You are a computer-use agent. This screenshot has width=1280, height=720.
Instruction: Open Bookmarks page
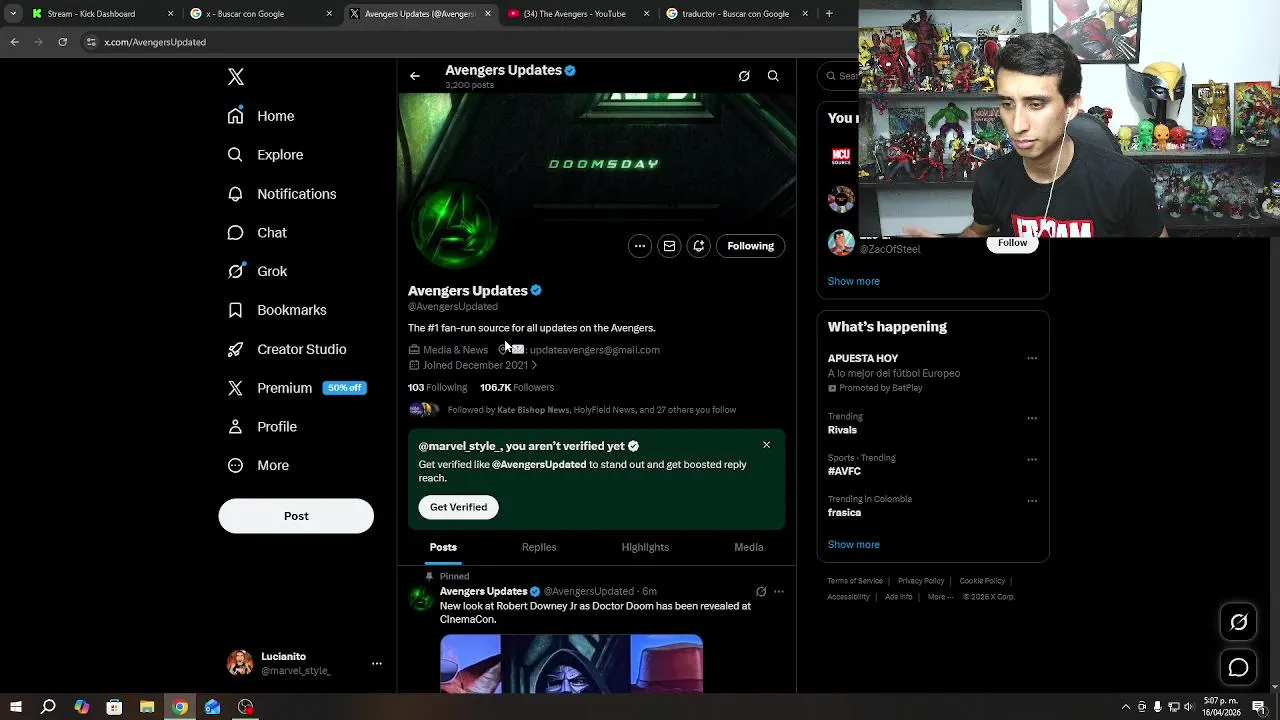tap(277, 310)
